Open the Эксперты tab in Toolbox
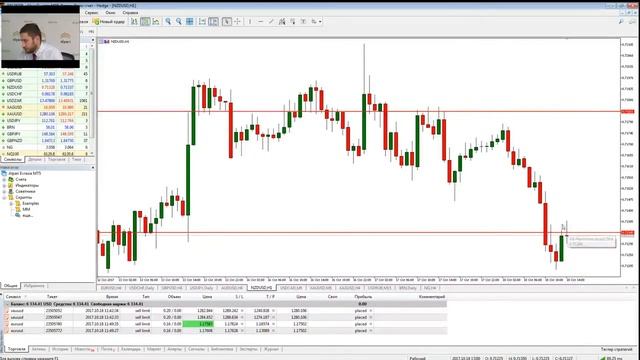640x360 pixels. click(248, 349)
